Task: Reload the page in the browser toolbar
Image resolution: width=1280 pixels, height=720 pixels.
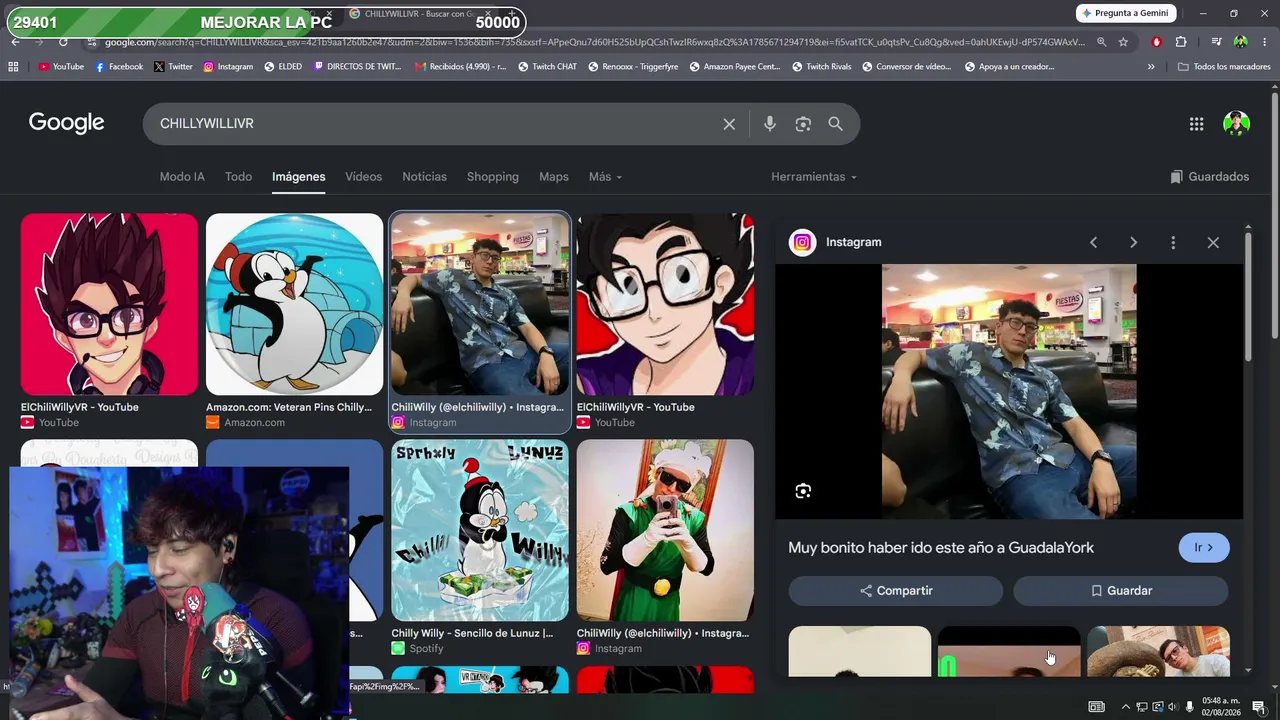Action: tap(63, 42)
